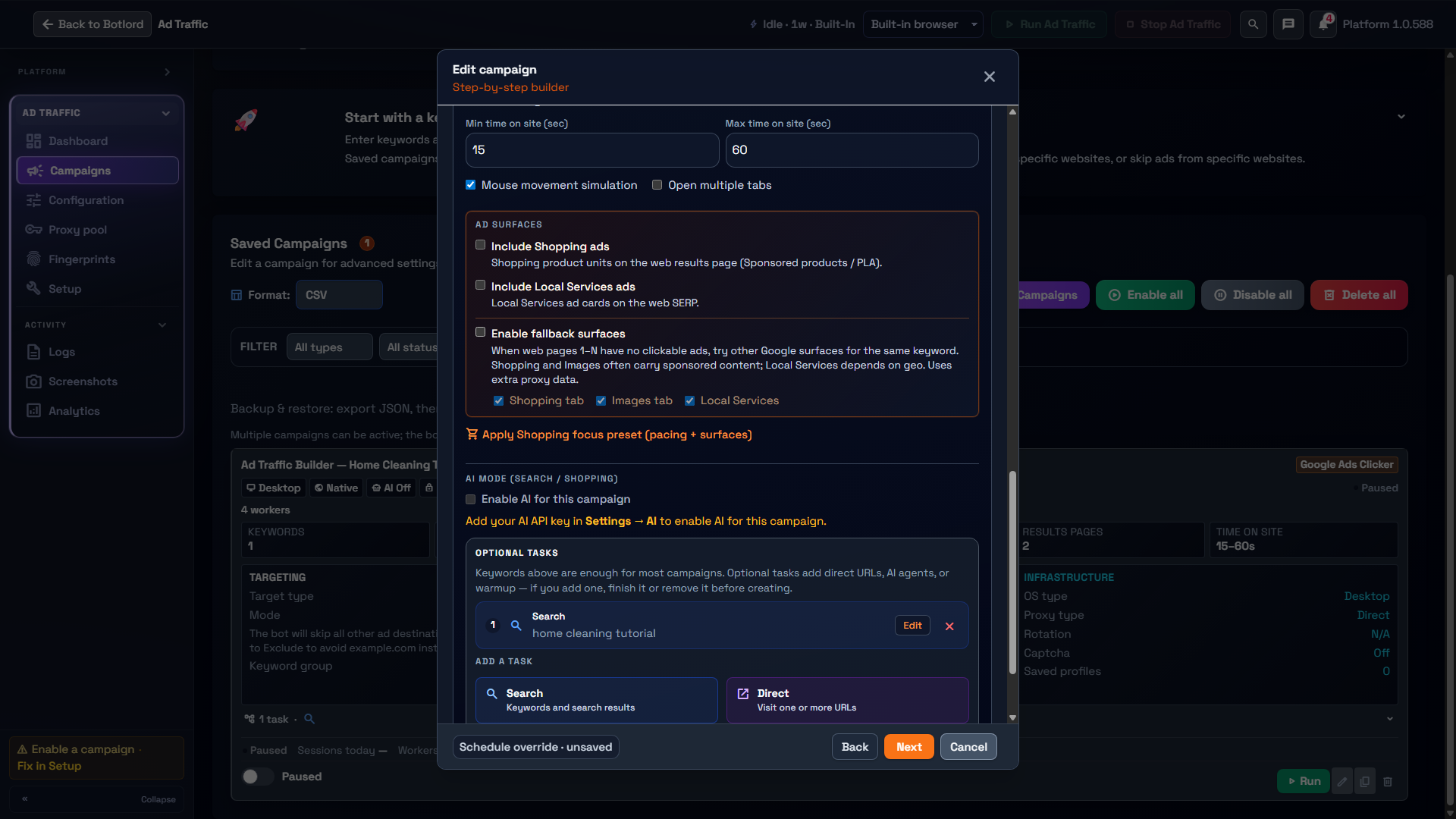Delete the campaign with trash icon
Screen dimensions: 1456x819
(1388, 781)
